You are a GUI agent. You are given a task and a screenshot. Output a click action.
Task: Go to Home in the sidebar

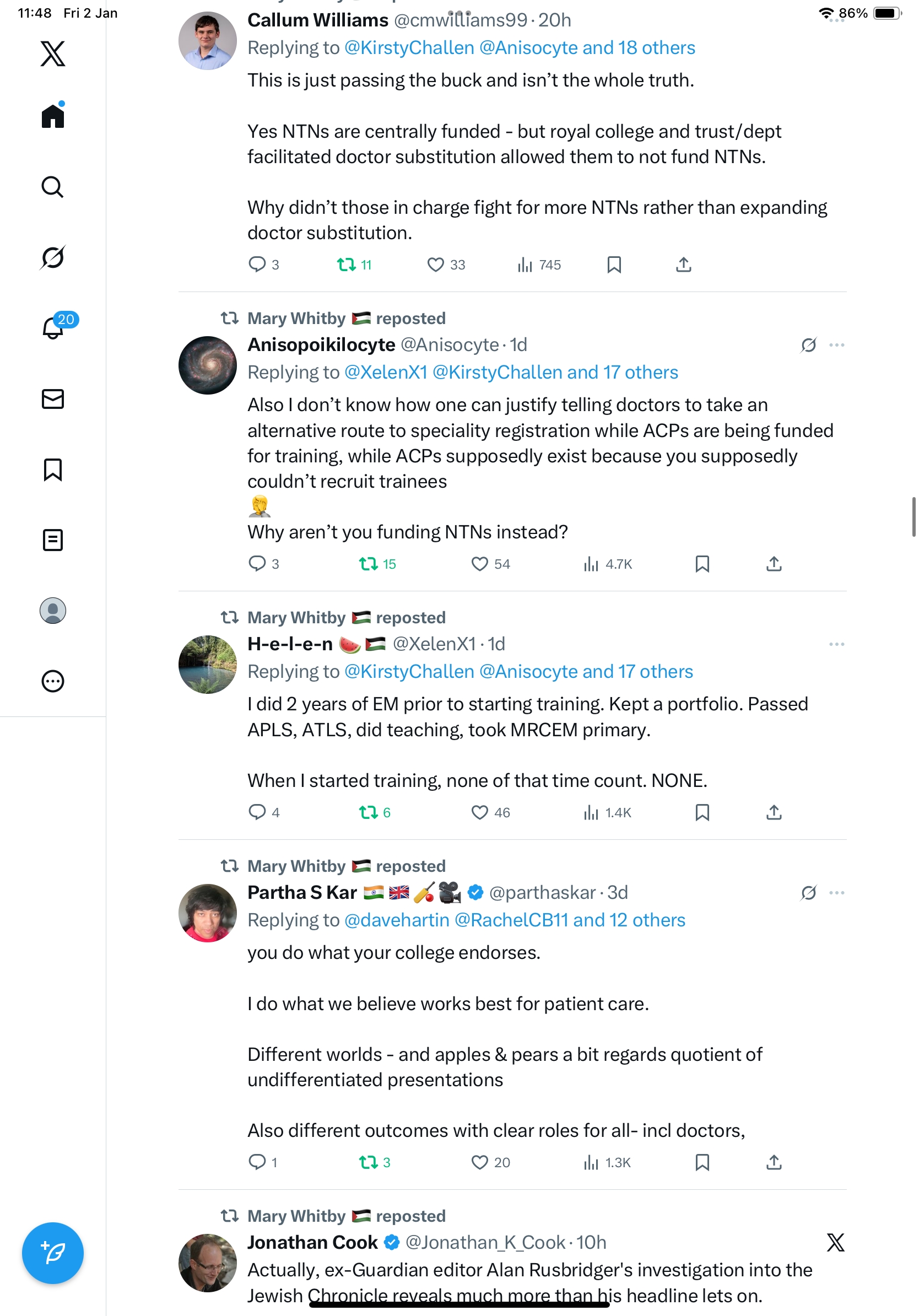(x=53, y=116)
